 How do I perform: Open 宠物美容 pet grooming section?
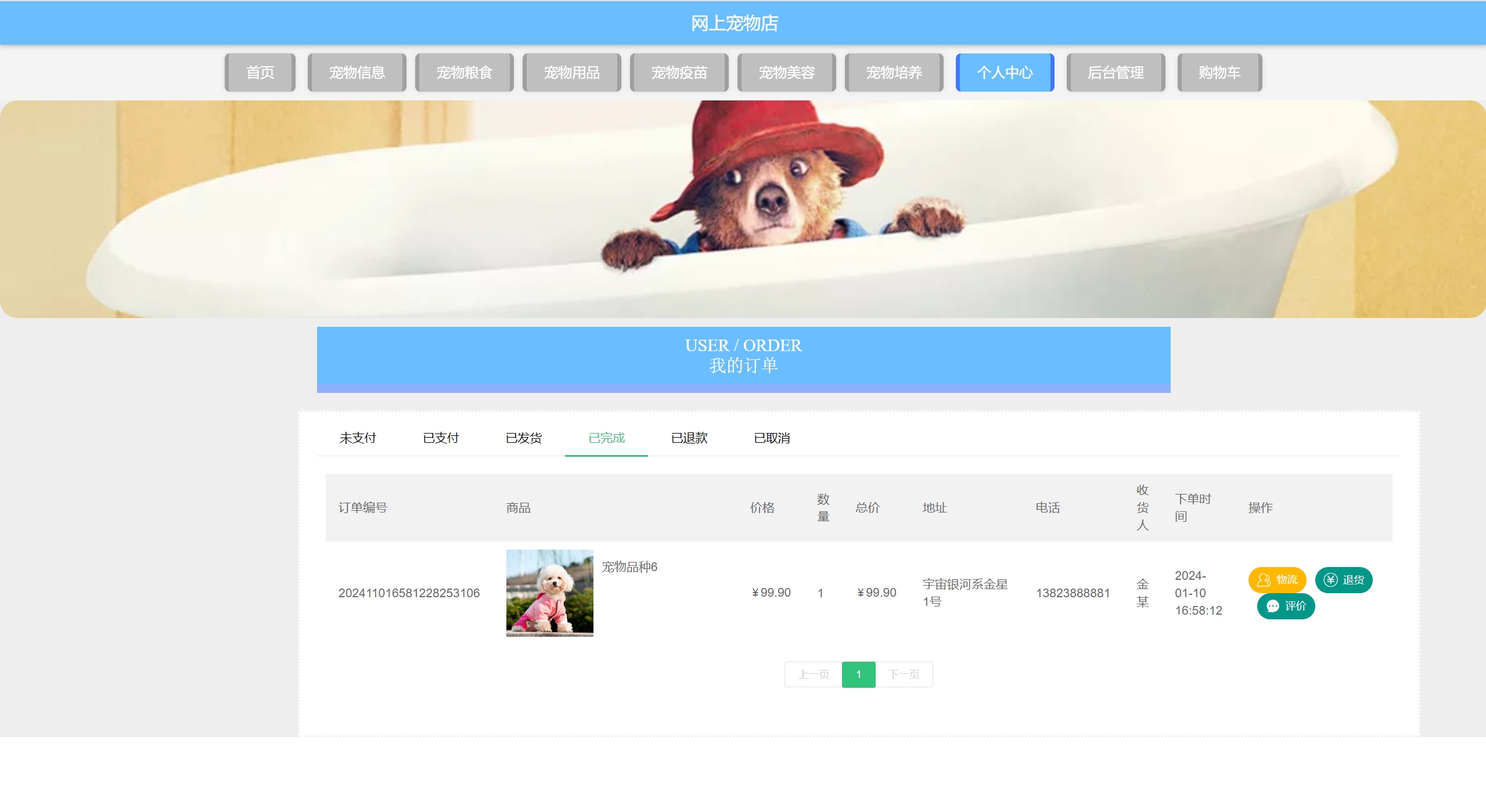tap(786, 73)
